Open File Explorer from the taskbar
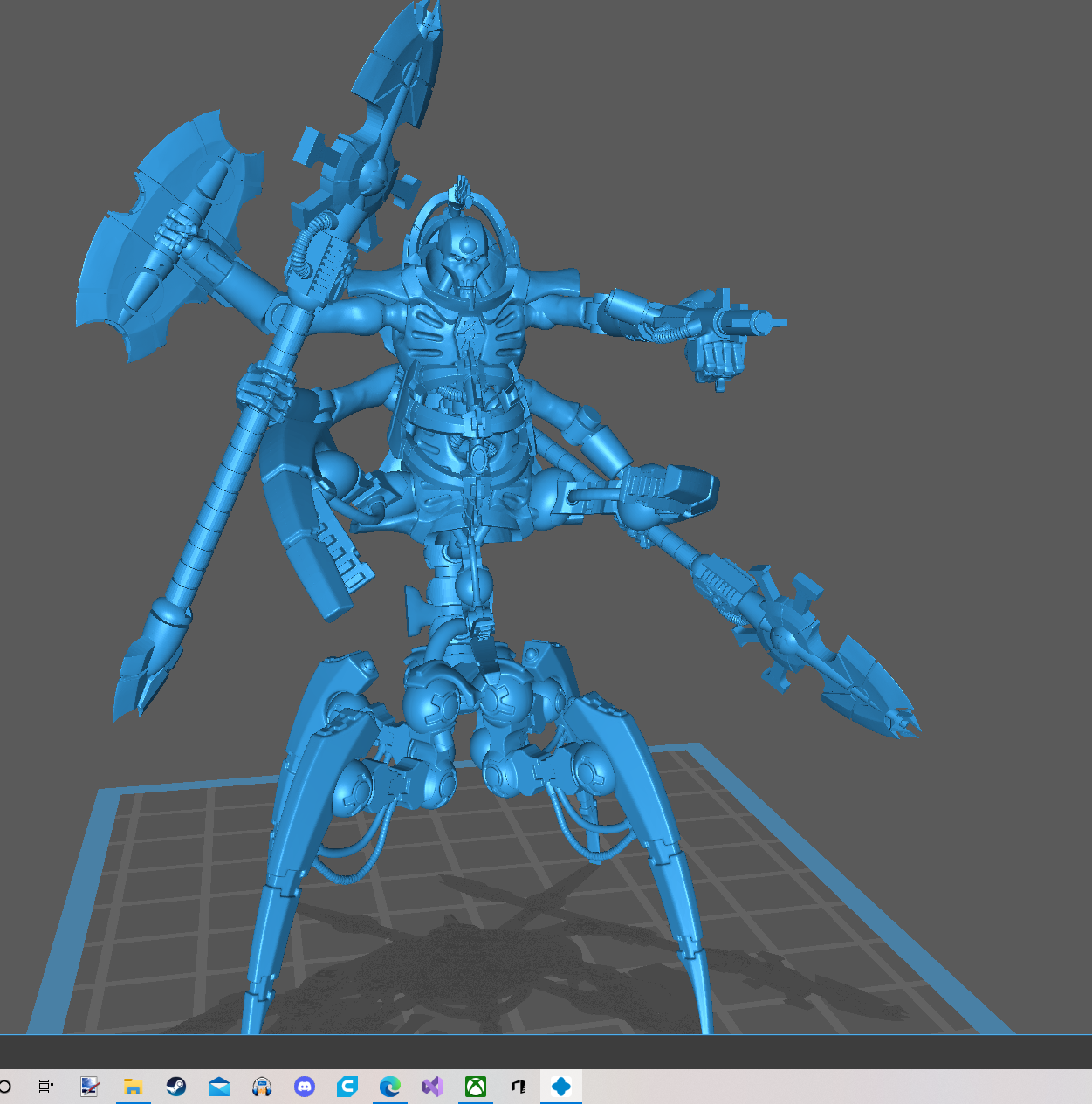The width and height of the screenshot is (1092, 1104). (x=133, y=1086)
